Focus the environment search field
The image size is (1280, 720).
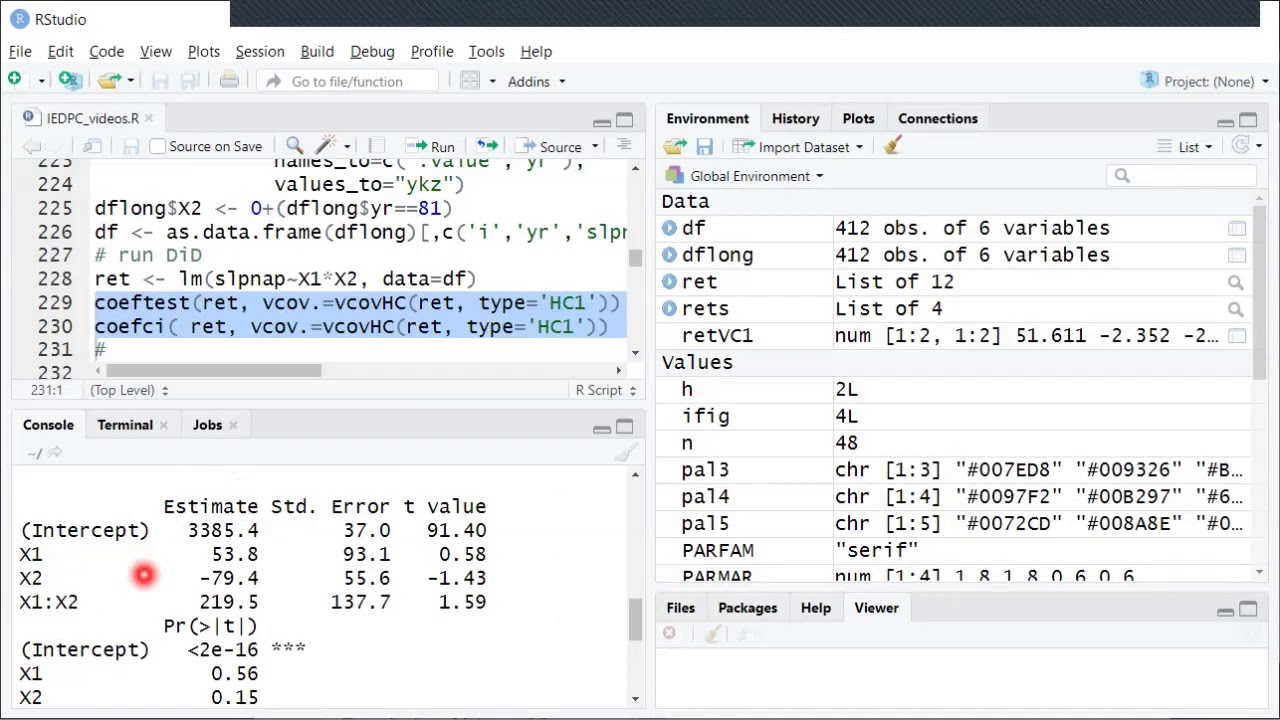(1182, 176)
